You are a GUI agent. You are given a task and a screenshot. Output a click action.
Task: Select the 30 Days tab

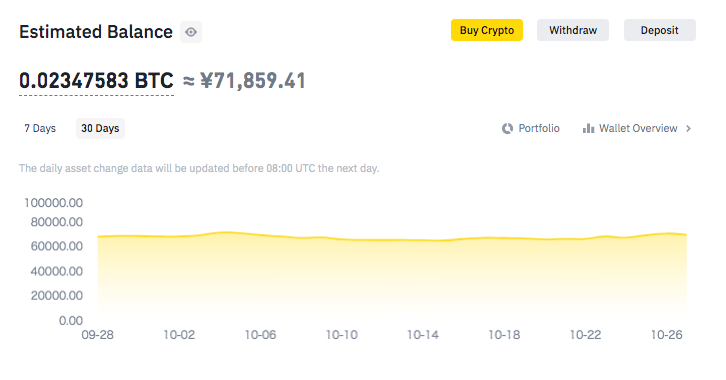coord(100,128)
